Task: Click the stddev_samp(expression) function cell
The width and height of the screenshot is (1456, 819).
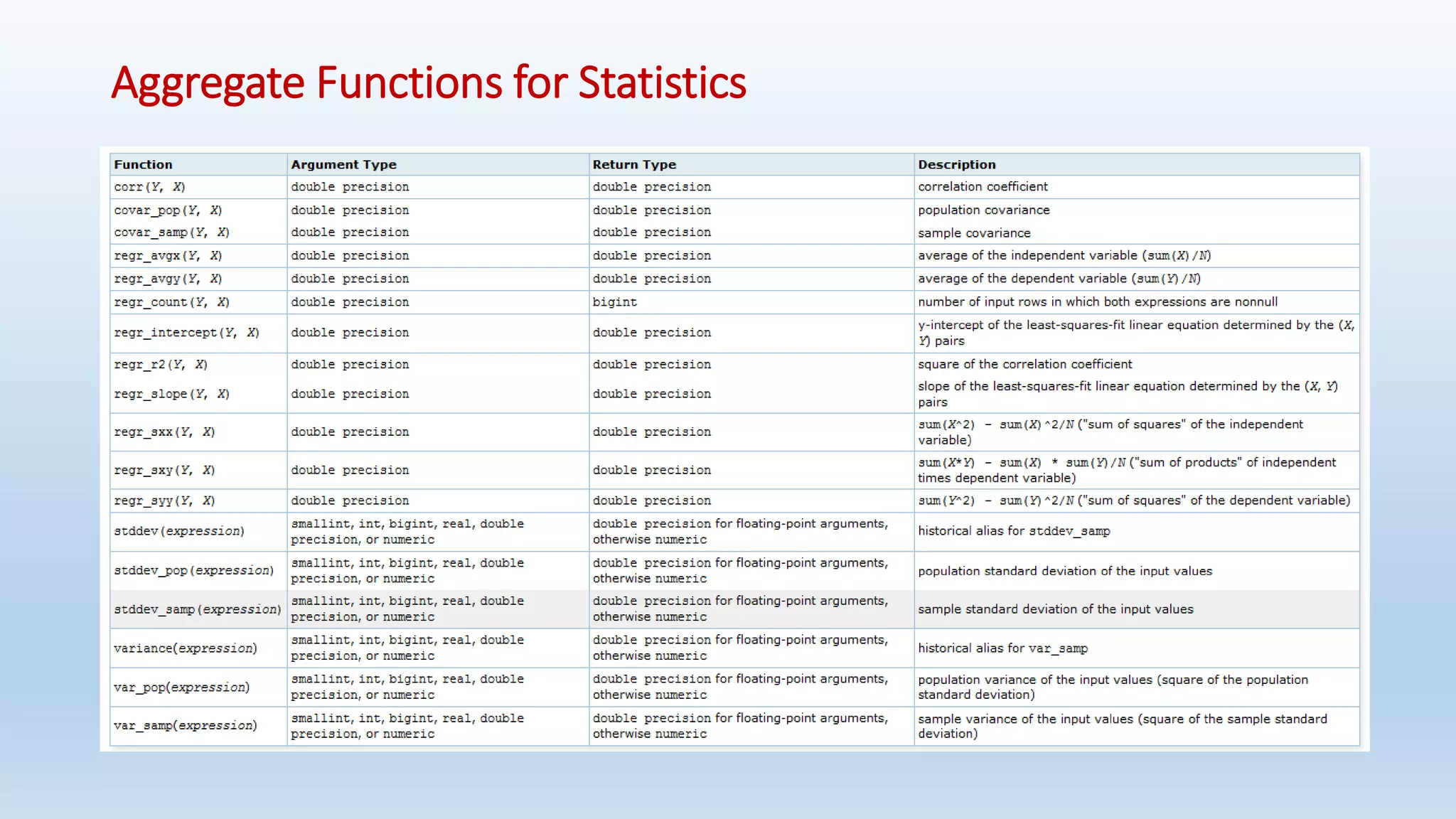Action: coord(198,609)
